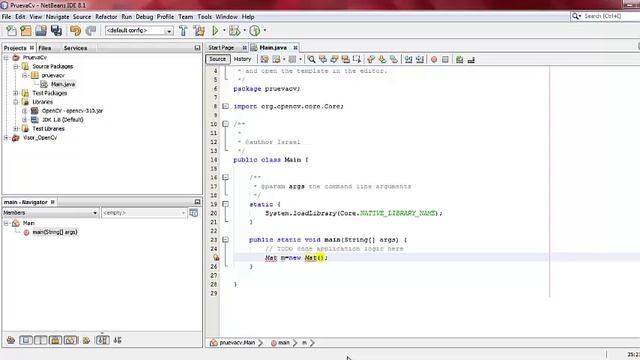The height and width of the screenshot is (360, 640).
Task: Toggle Fully Qualified Names in the Navigator
Action: click(x=86, y=340)
